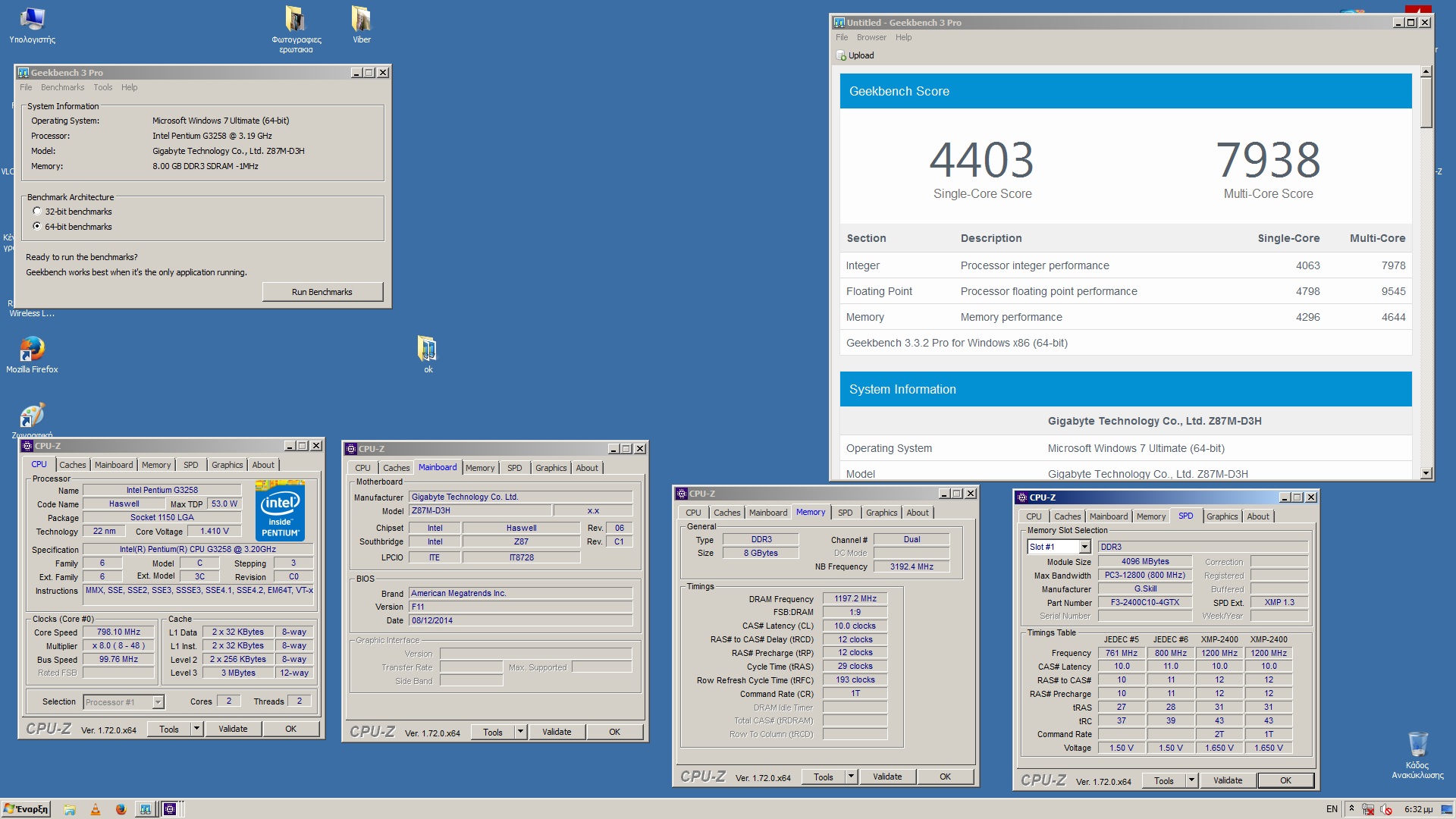This screenshot has width=1456, height=819.
Task: Expand Tools dropdown arrow in CPU-Z Memory window
Action: (851, 777)
